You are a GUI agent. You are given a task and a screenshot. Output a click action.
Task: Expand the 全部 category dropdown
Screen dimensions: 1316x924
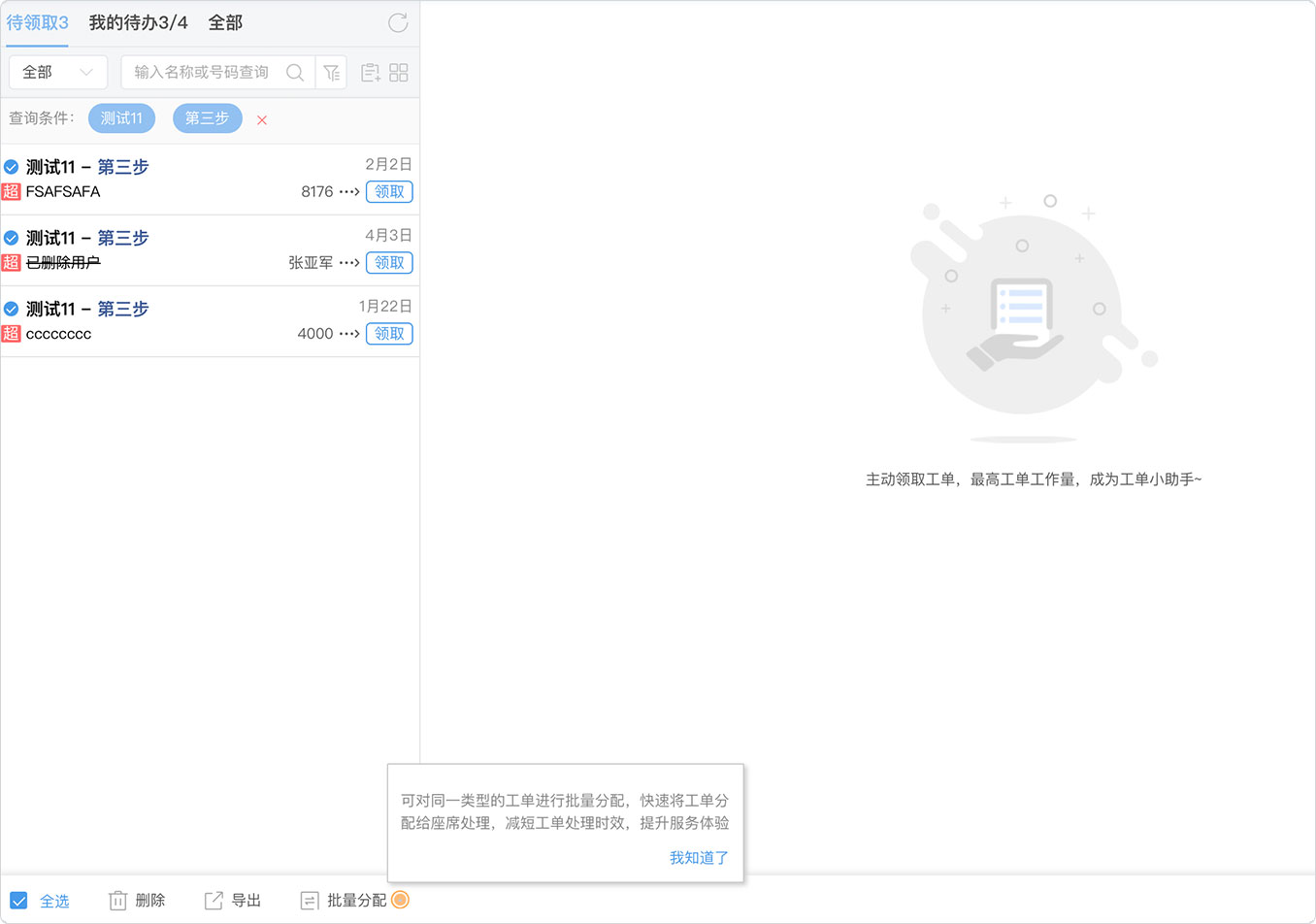click(x=58, y=73)
